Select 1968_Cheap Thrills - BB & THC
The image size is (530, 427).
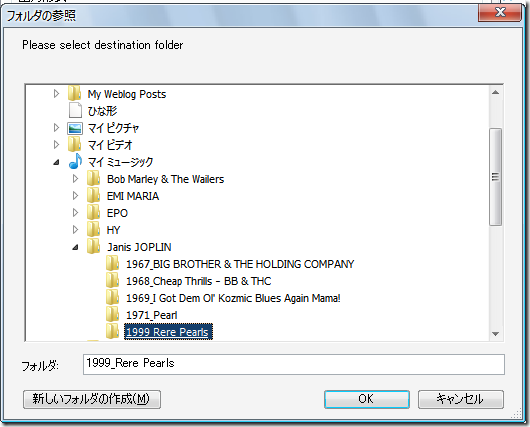coord(198,281)
